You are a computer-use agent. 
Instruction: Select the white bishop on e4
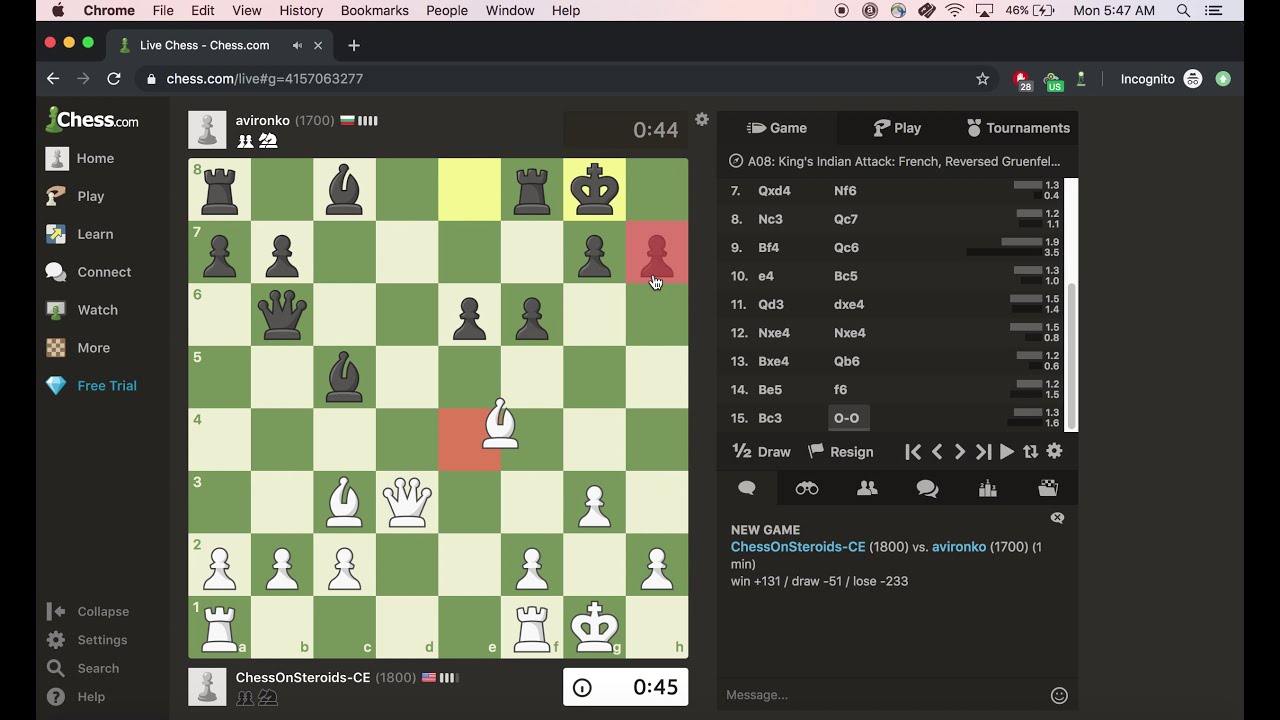click(x=500, y=425)
